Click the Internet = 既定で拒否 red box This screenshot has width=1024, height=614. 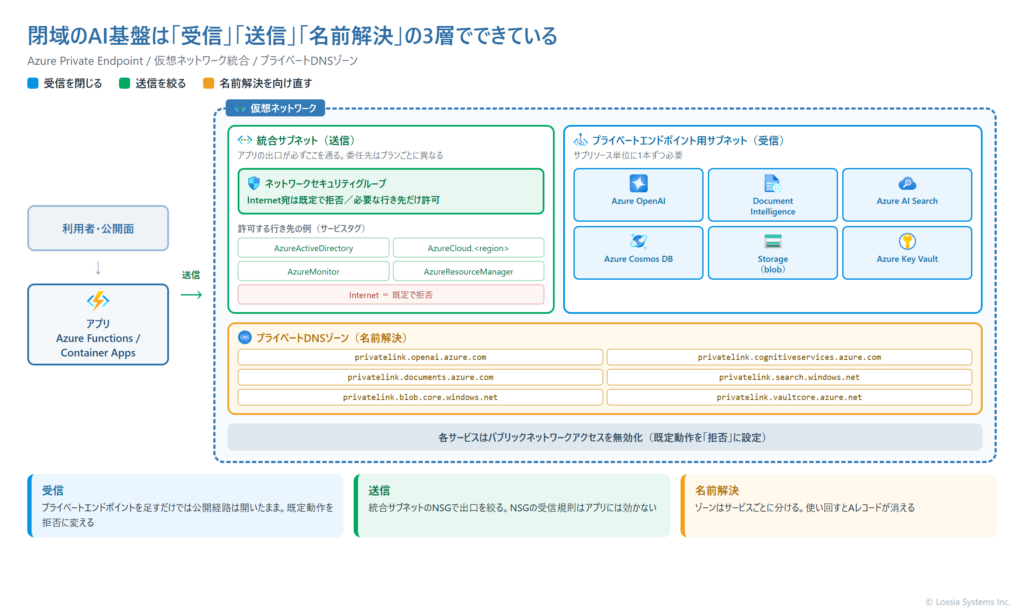pos(391,295)
